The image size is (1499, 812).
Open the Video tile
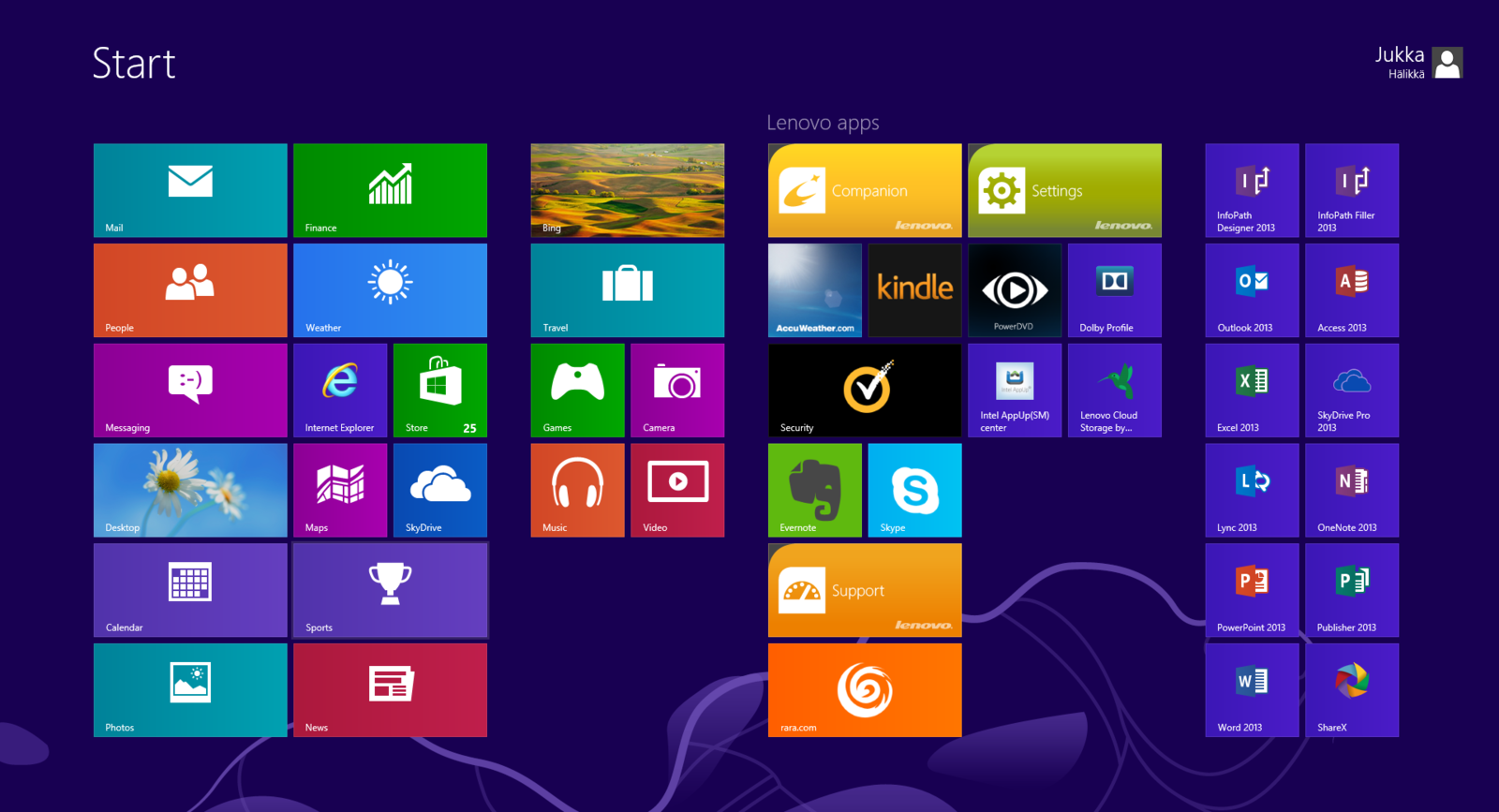[x=677, y=491]
